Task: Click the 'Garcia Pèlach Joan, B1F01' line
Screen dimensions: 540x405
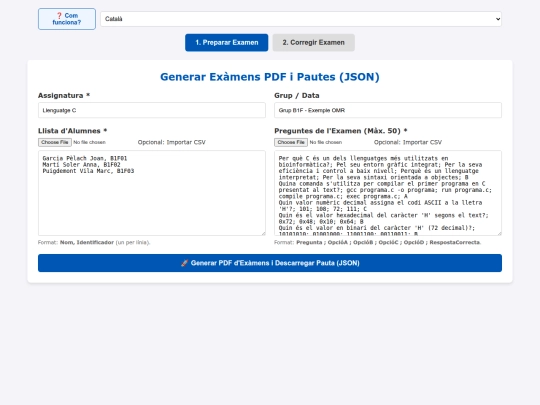Action: click(x=85, y=158)
